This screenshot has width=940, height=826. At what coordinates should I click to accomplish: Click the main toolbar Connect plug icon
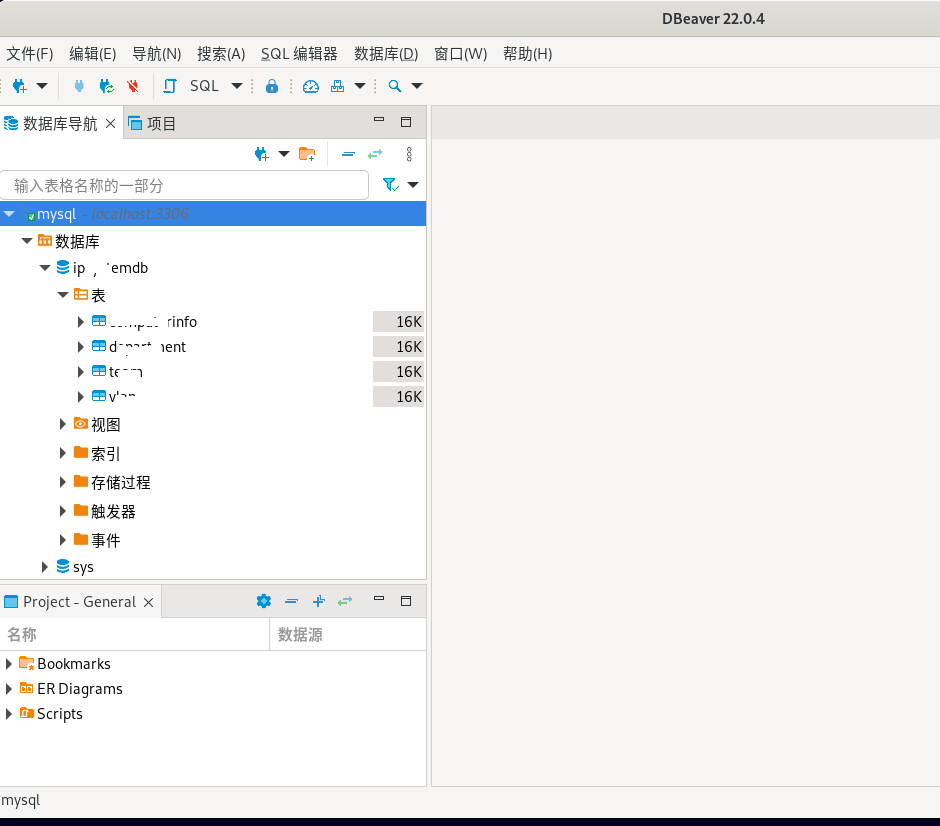(79, 86)
